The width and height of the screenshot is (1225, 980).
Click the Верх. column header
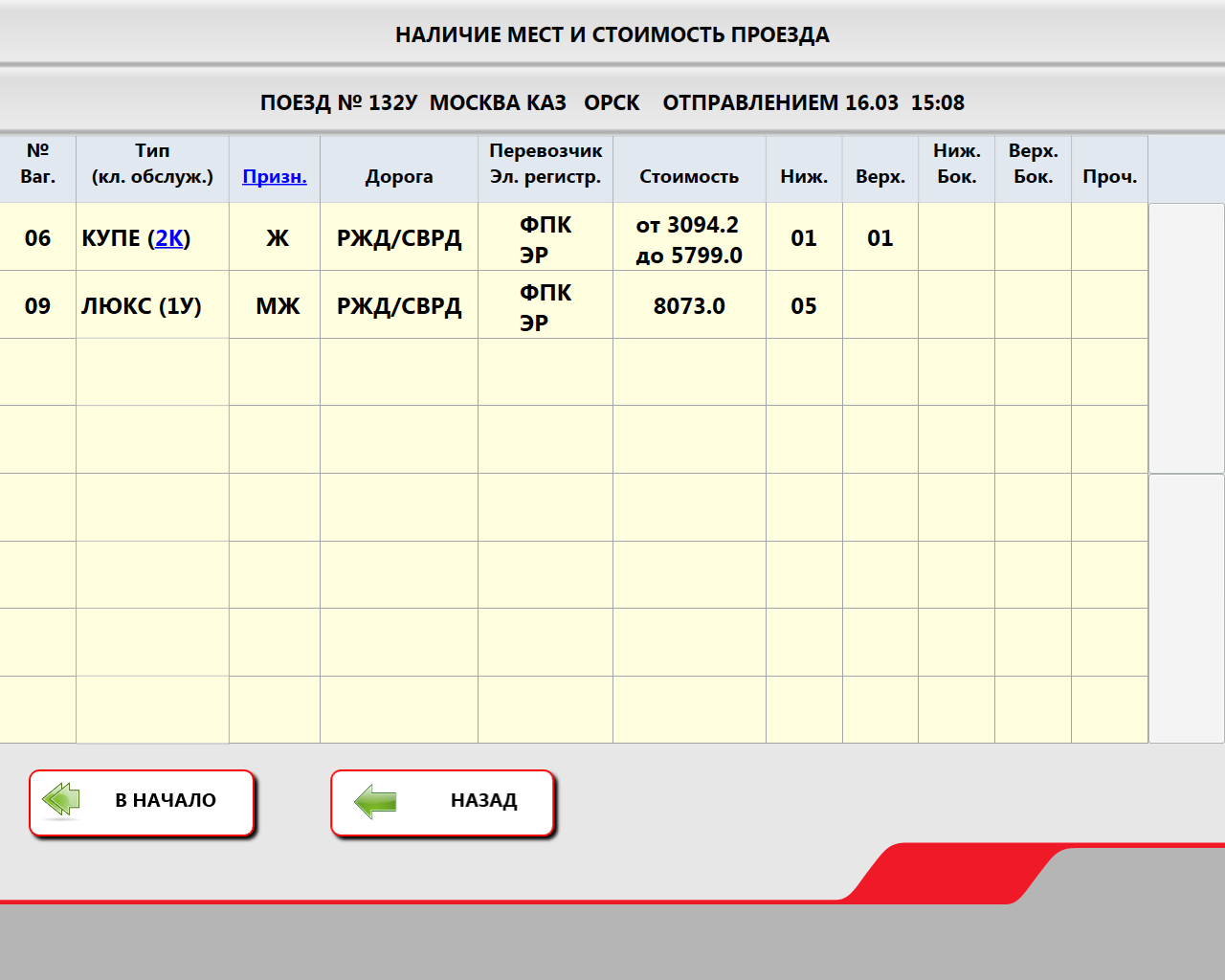click(x=880, y=168)
